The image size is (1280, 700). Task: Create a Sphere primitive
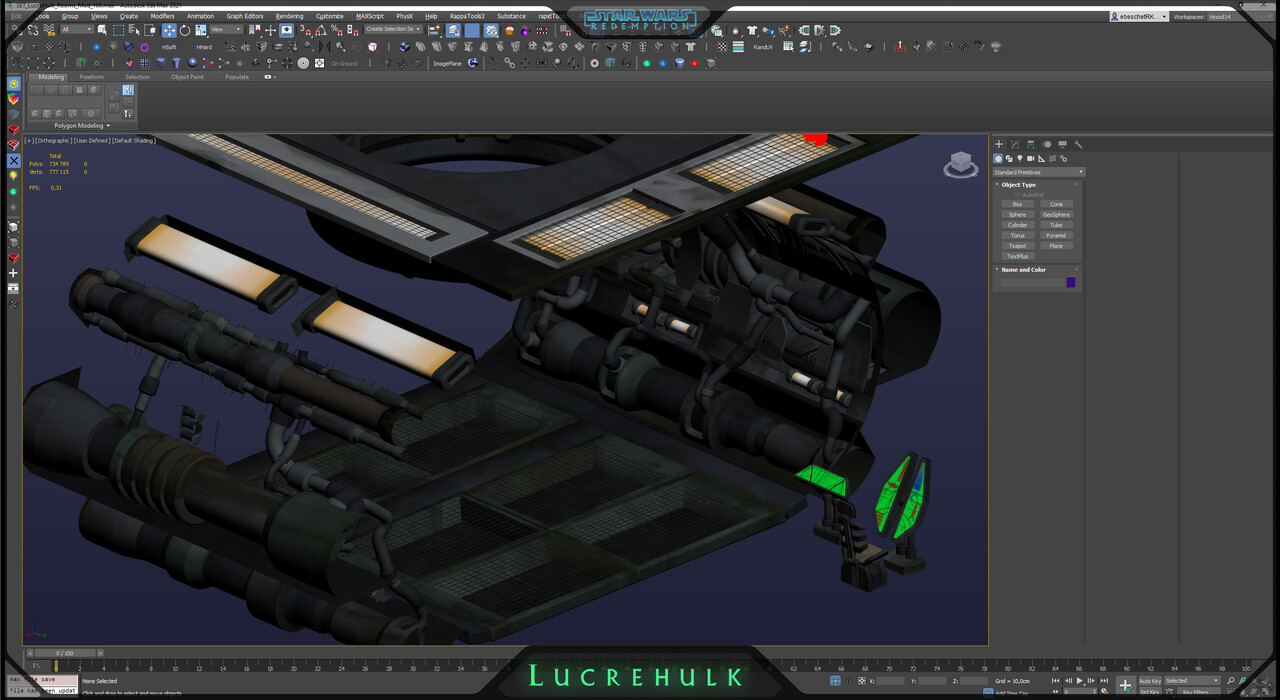coord(1017,214)
